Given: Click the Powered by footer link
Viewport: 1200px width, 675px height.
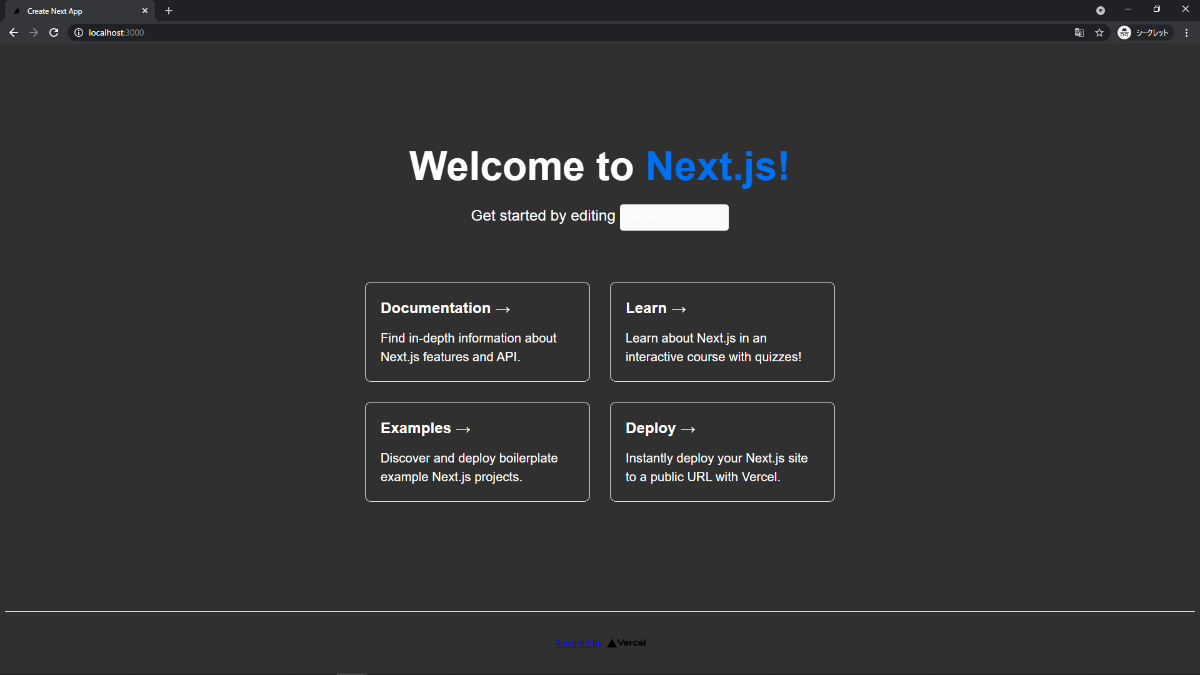Looking at the screenshot, I should coord(579,643).
